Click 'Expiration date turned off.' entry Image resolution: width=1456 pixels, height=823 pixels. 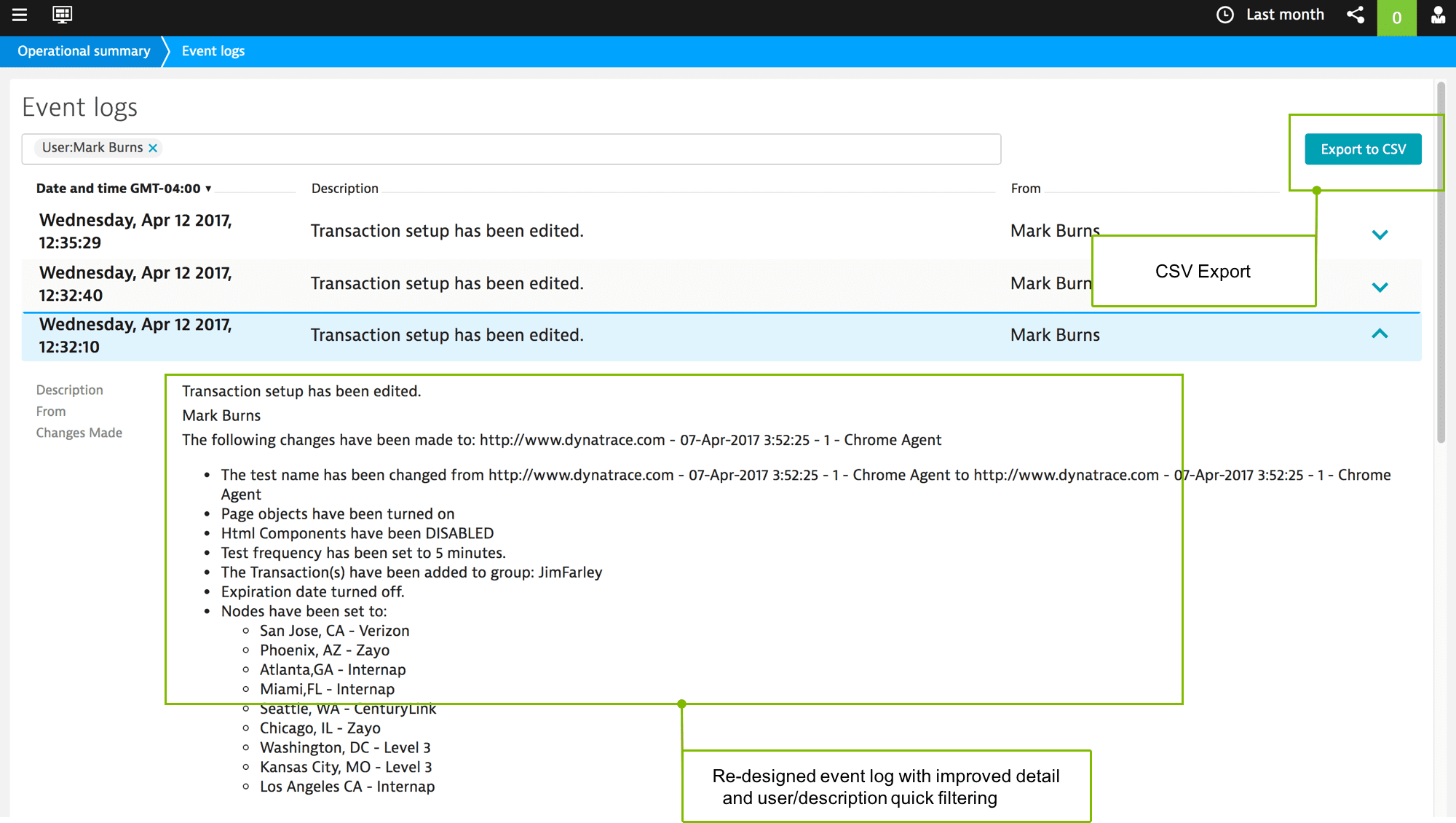(313, 591)
